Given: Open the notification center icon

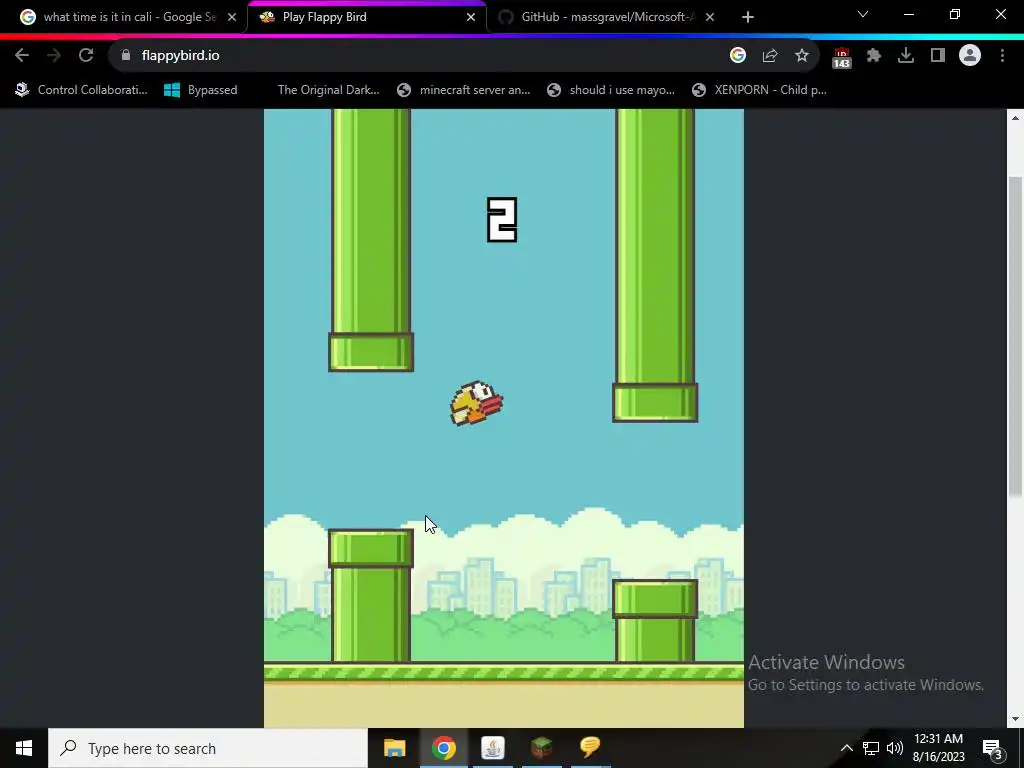Looking at the screenshot, I should (993, 748).
